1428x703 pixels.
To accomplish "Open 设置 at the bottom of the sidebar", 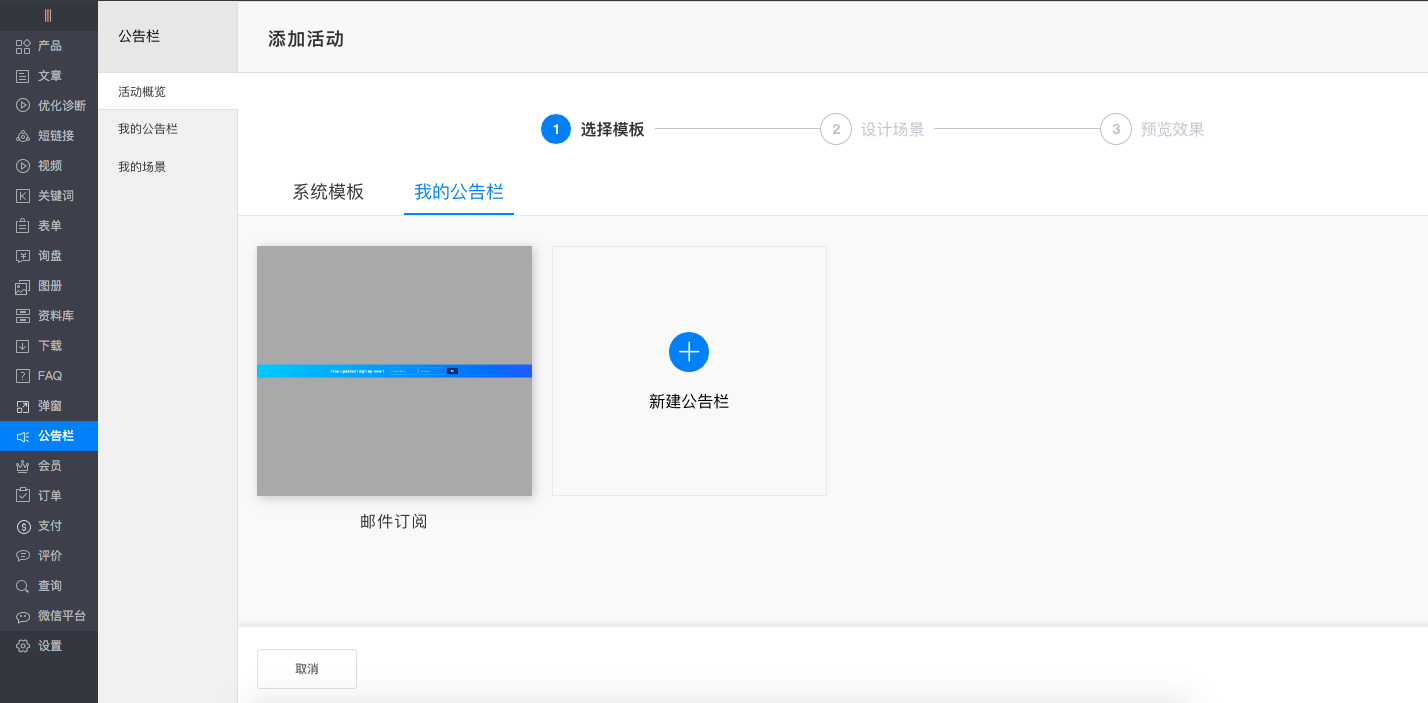I will pos(45,645).
